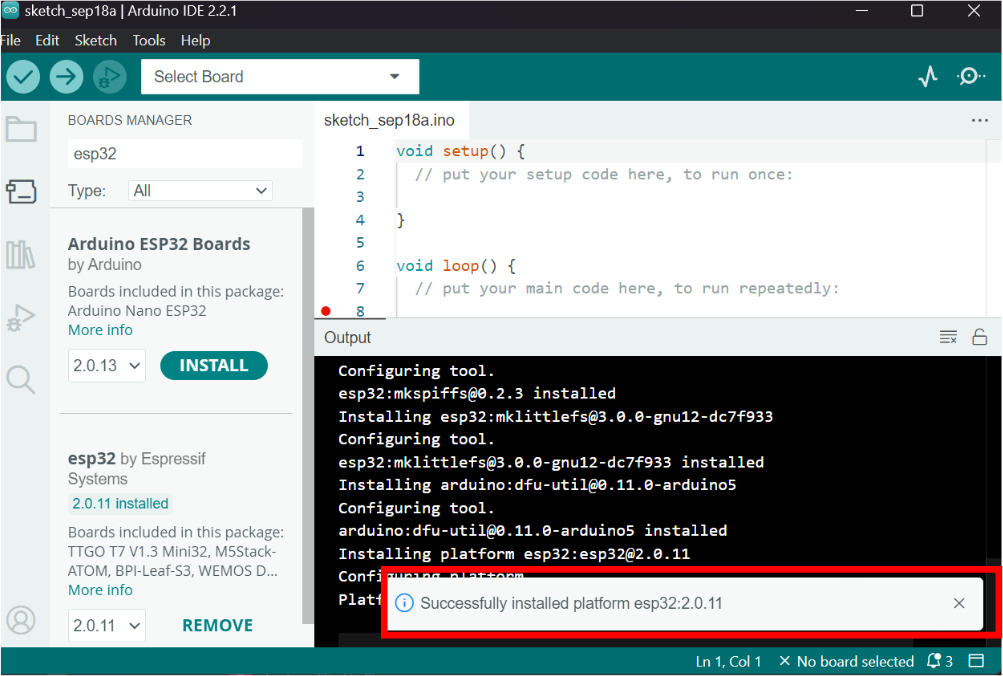Open the Library Manager sidebar icon
The image size is (1003, 676).
tap(21, 255)
